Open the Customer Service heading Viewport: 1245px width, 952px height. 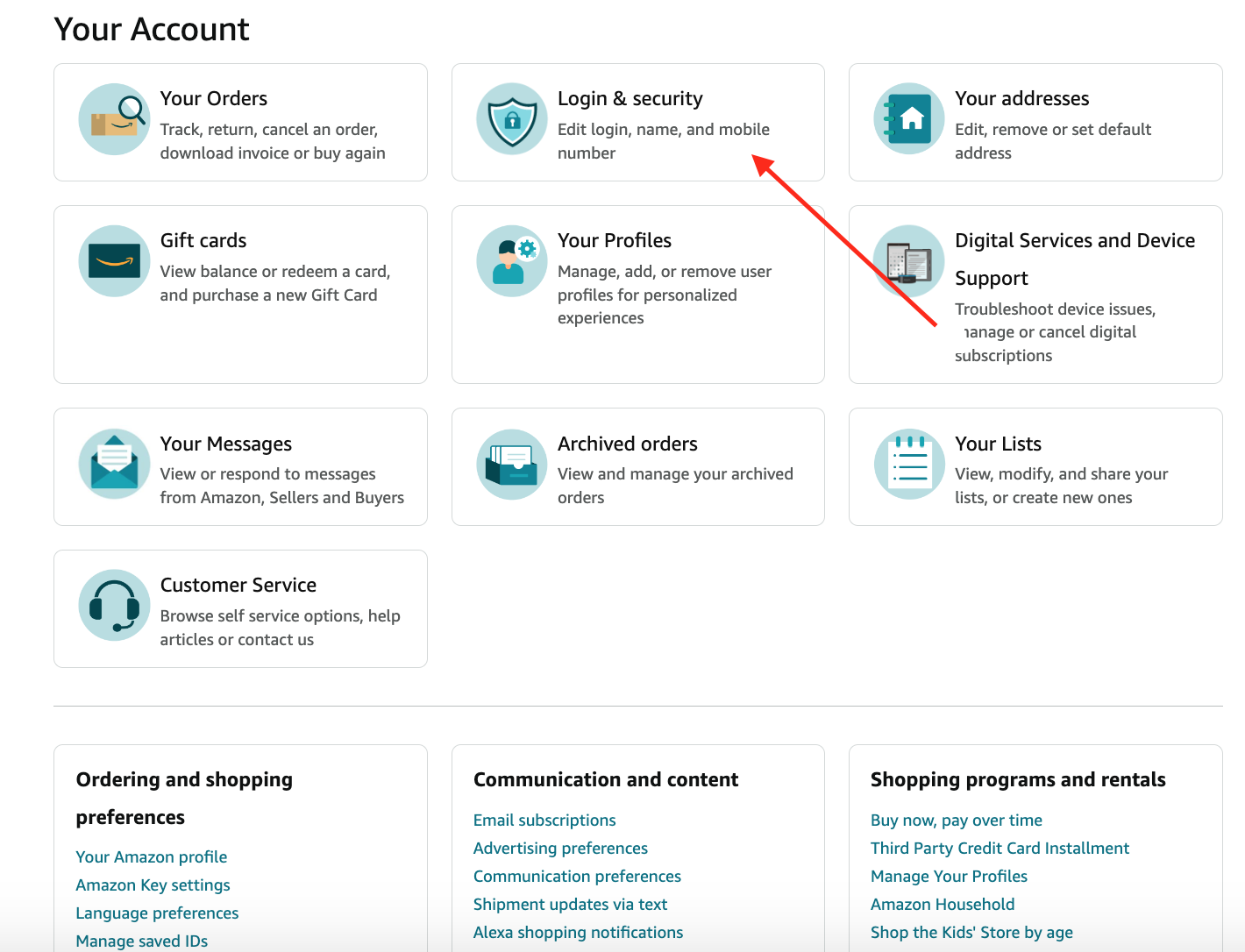point(238,586)
